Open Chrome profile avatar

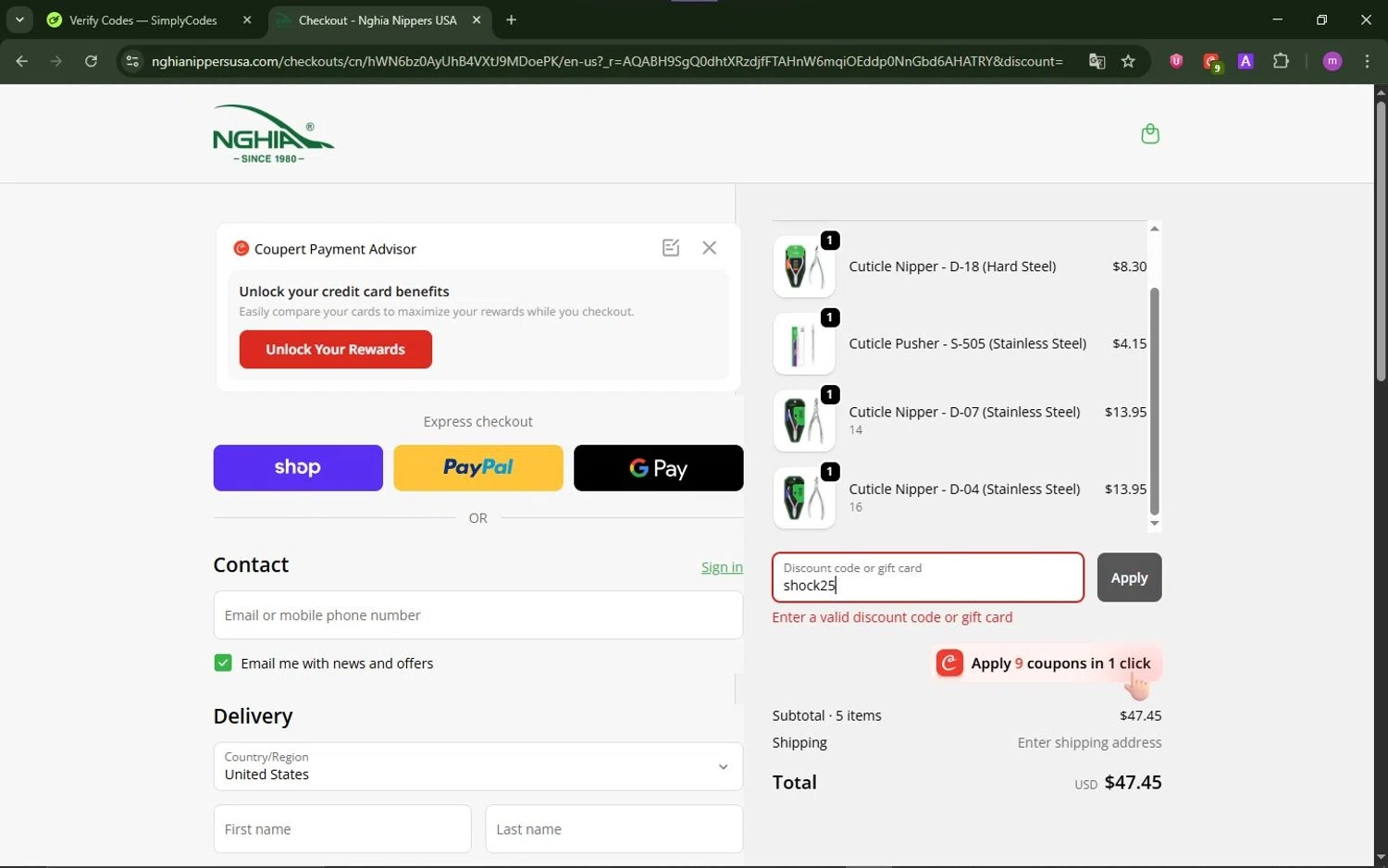click(1332, 61)
